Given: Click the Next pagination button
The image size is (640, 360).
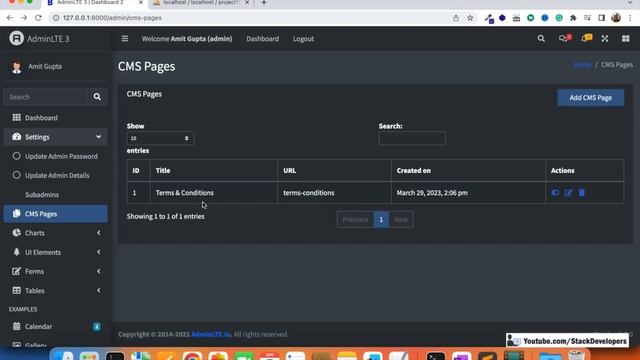Looking at the screenshot, I should [401, 220].
